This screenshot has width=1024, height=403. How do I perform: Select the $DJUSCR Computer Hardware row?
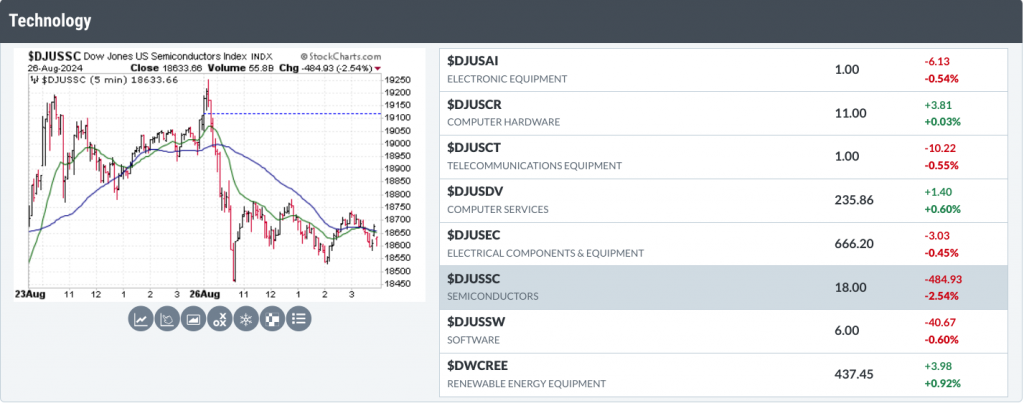[x=724, y=113]
